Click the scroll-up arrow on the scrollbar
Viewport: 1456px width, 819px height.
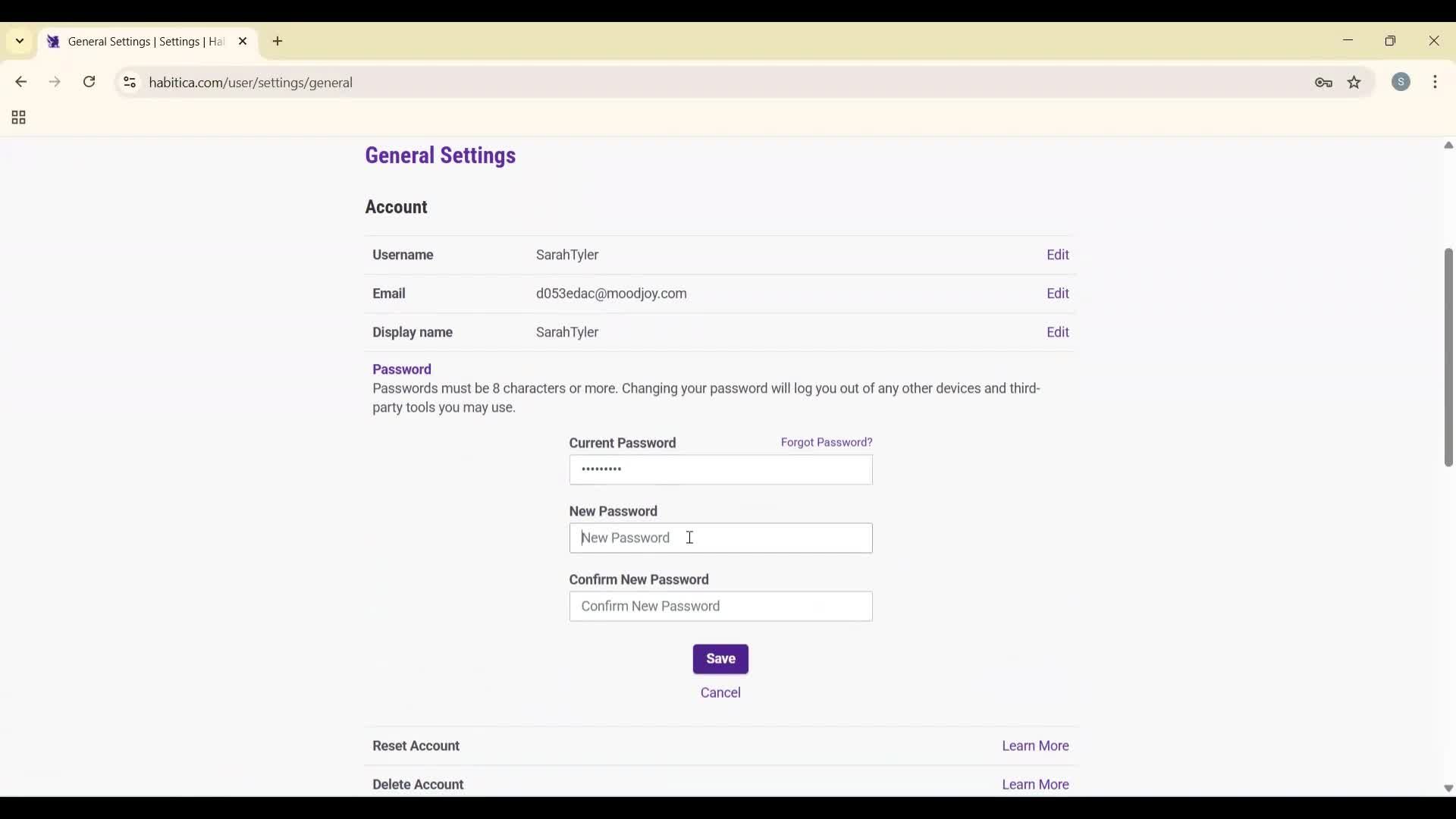pyautogui.click(x=1448, y=146)
